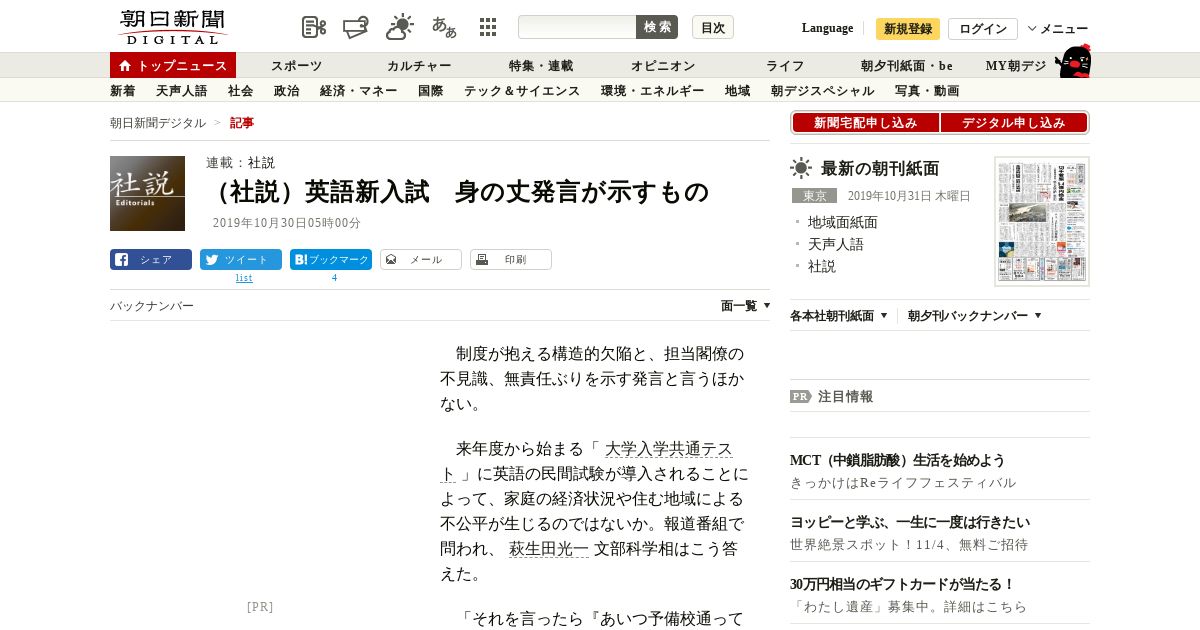Select the トップニュース tab
Image resolution: width=1200 pixels, height=630 pixels.
click(173, 65)
